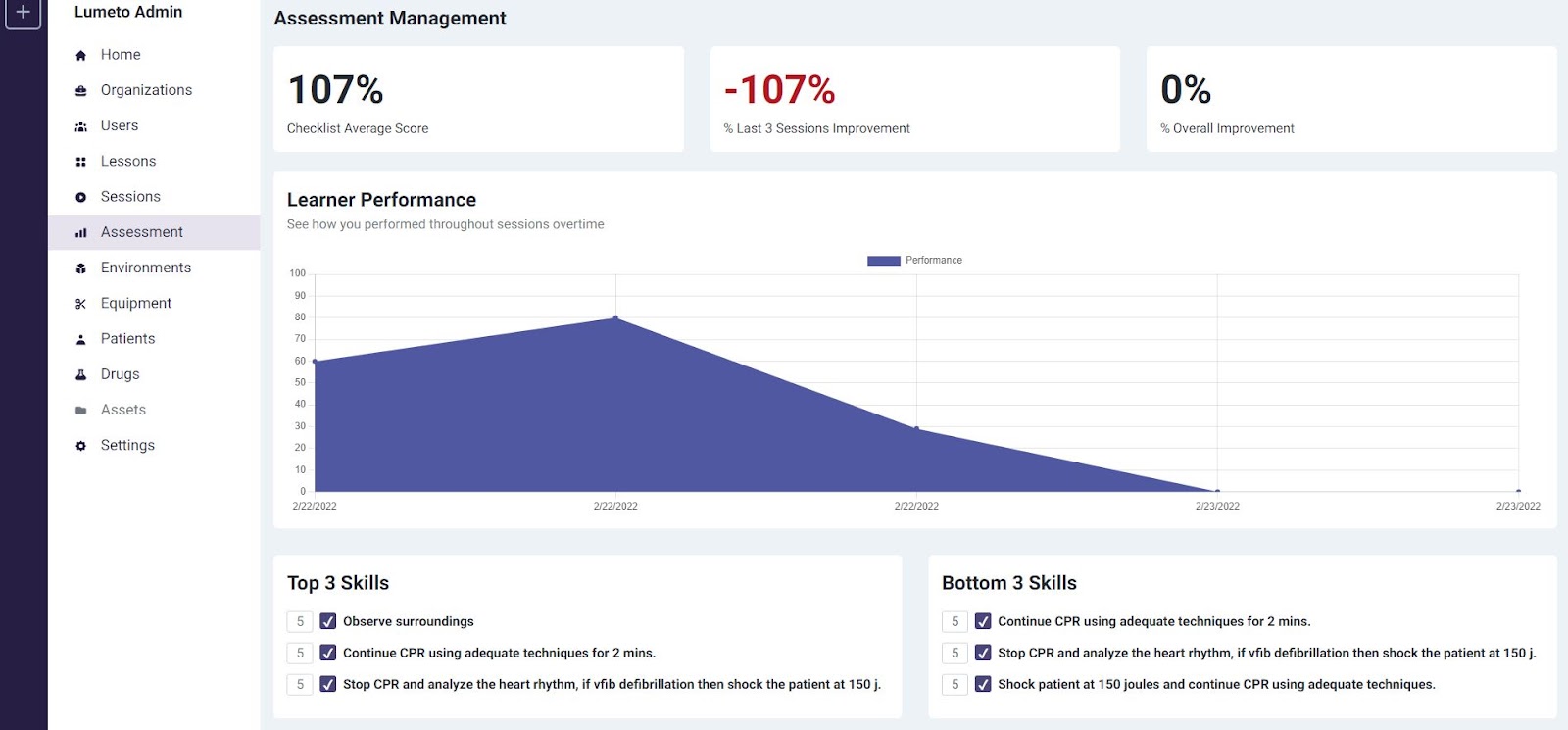Toggle the Performance legend color swatch

tap(883, 261)
